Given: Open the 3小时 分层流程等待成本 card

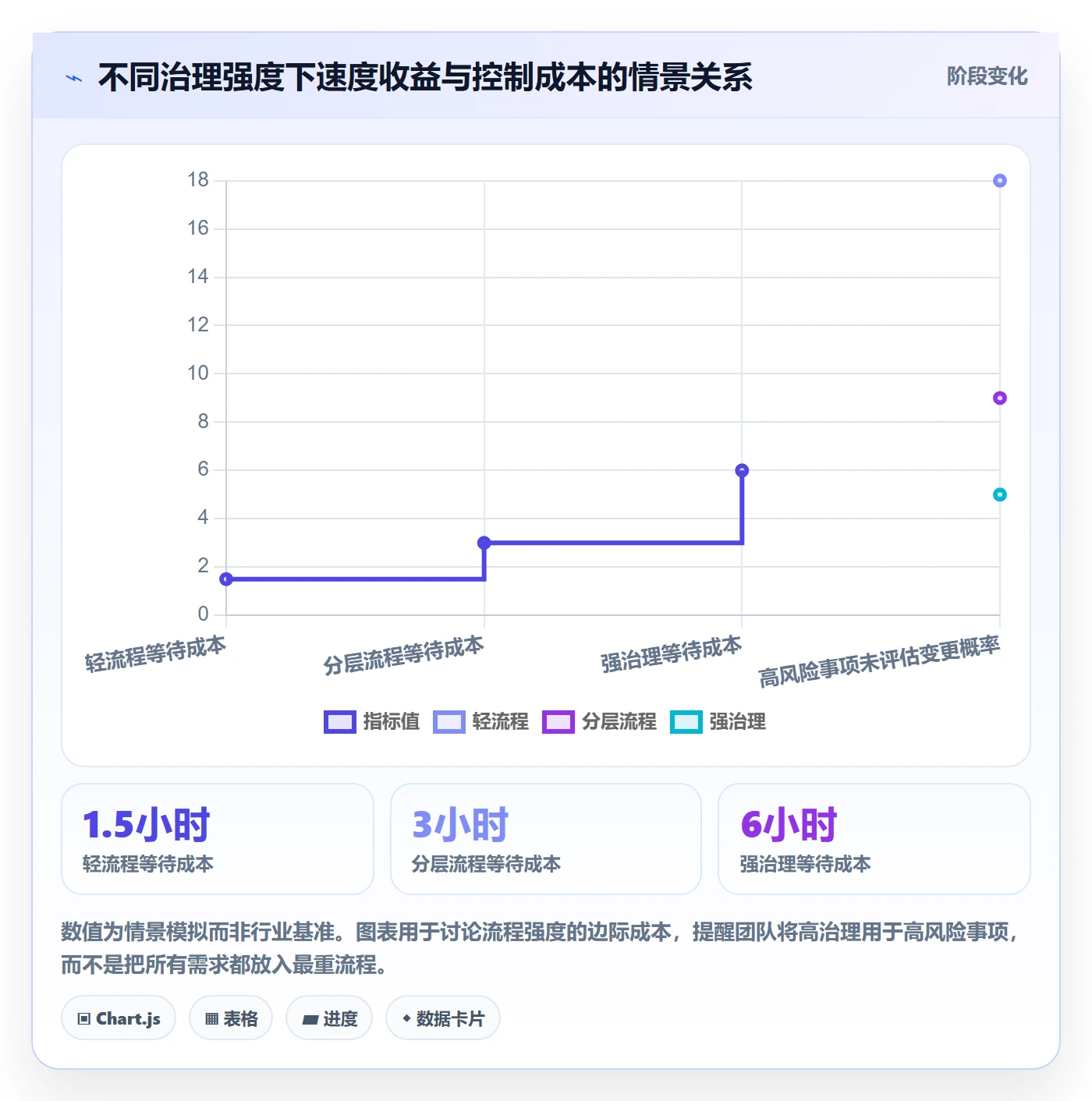Looking at the screenshot, I should pos(546,839).
